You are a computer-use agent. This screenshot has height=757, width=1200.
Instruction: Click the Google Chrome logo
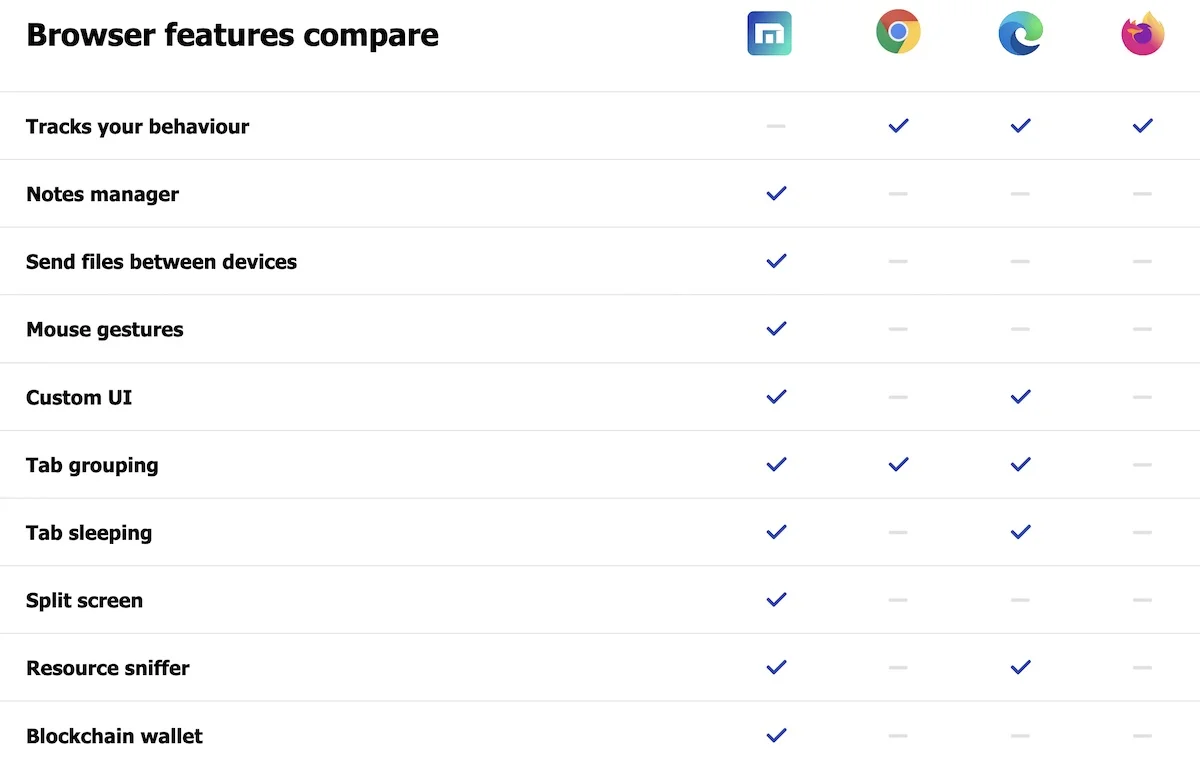[x=898, y=32]
